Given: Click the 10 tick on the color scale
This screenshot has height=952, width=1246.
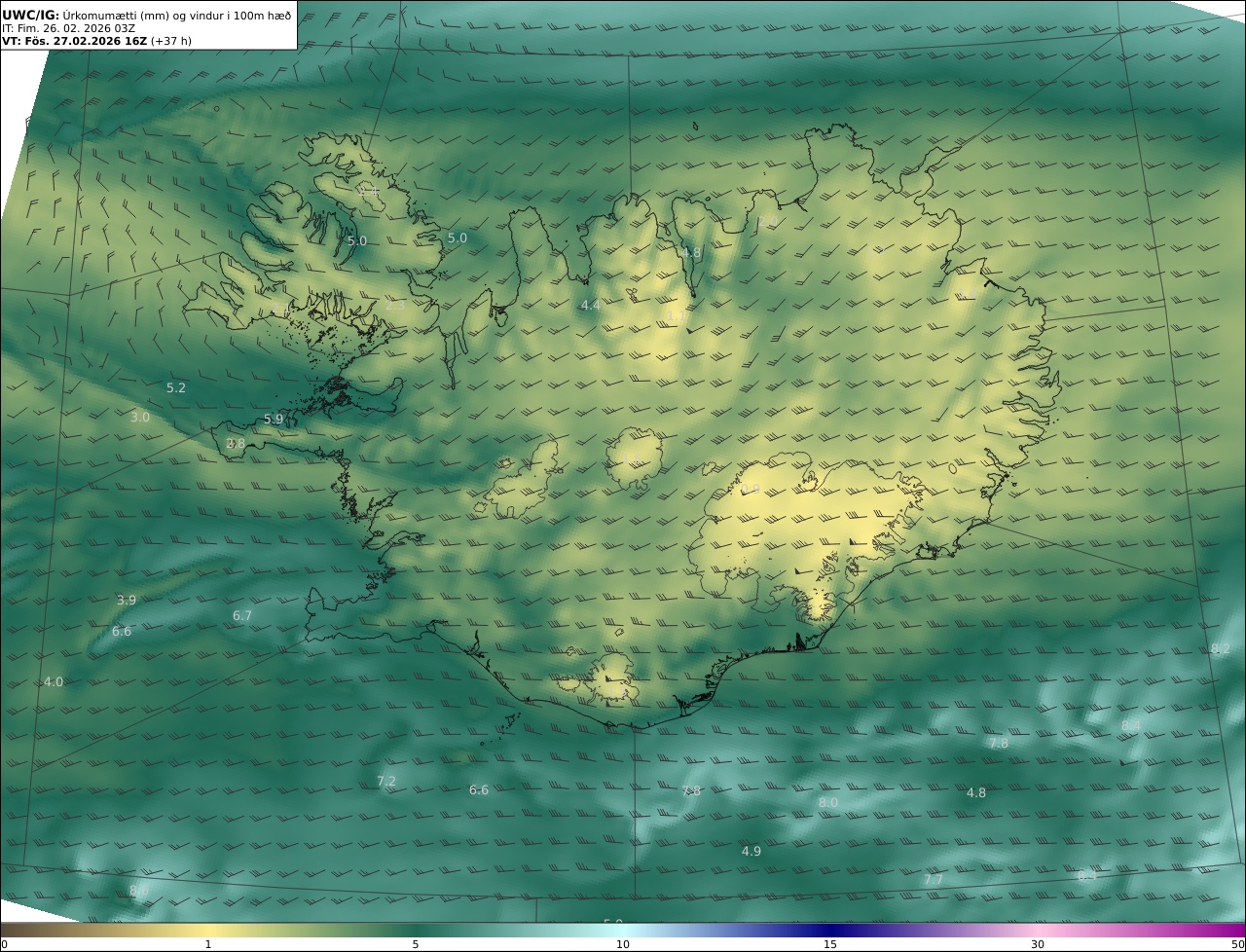Looking at the screenshot, I should (623, 943).
